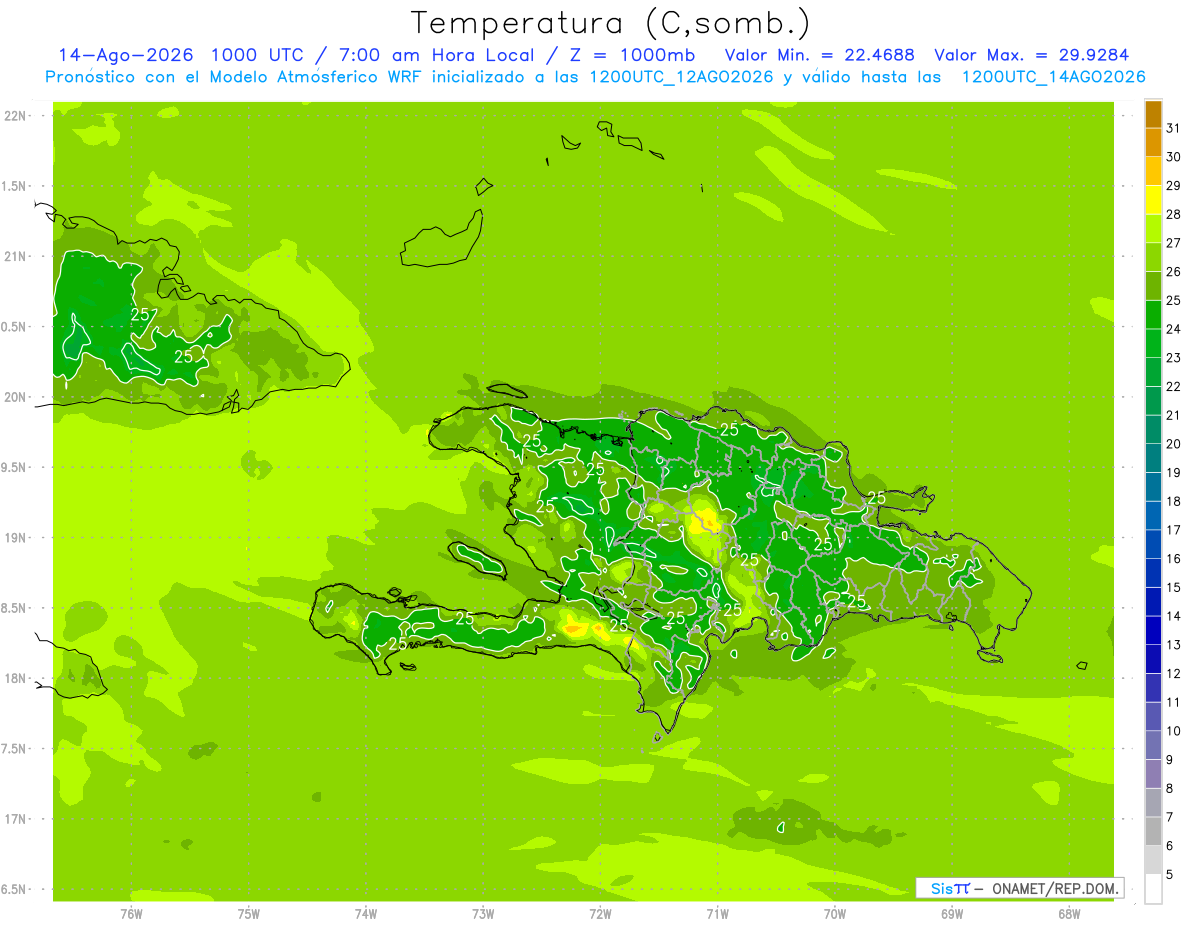The image size is (1200, 927).
Task: Click the 76W longitude axis label
Action: click(131, 914)
